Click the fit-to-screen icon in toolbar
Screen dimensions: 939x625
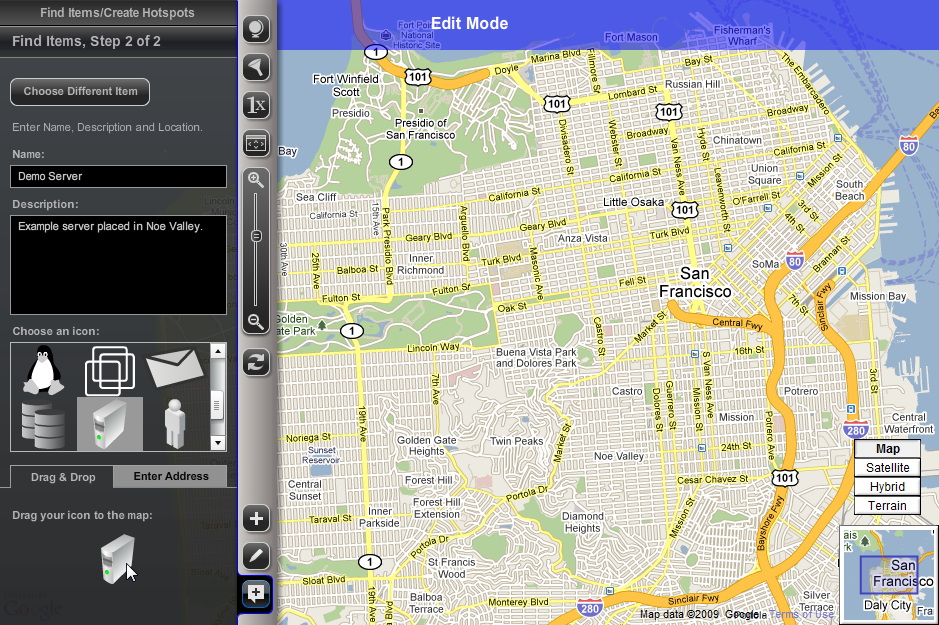257,143
